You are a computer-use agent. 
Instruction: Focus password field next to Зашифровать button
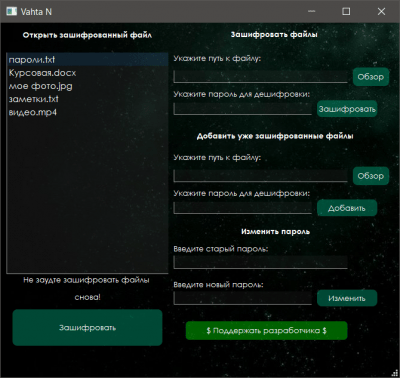tap(242, 109)
